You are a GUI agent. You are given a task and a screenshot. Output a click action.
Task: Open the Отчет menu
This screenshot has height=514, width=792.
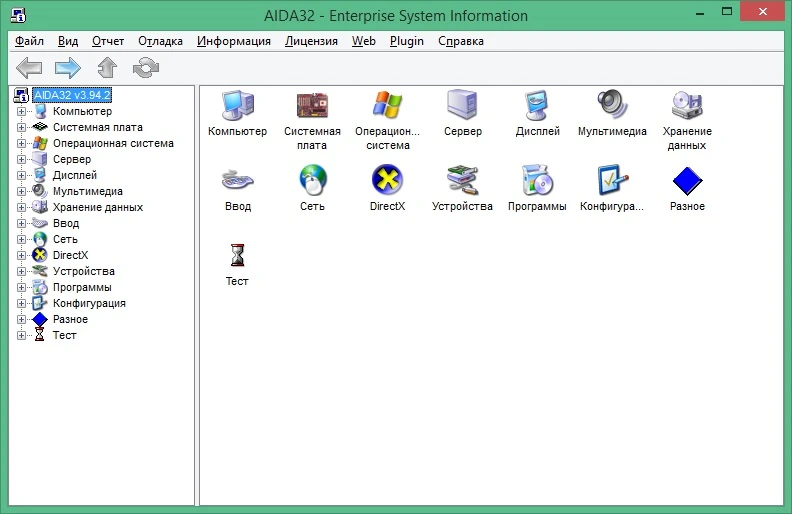coord(108,41)
